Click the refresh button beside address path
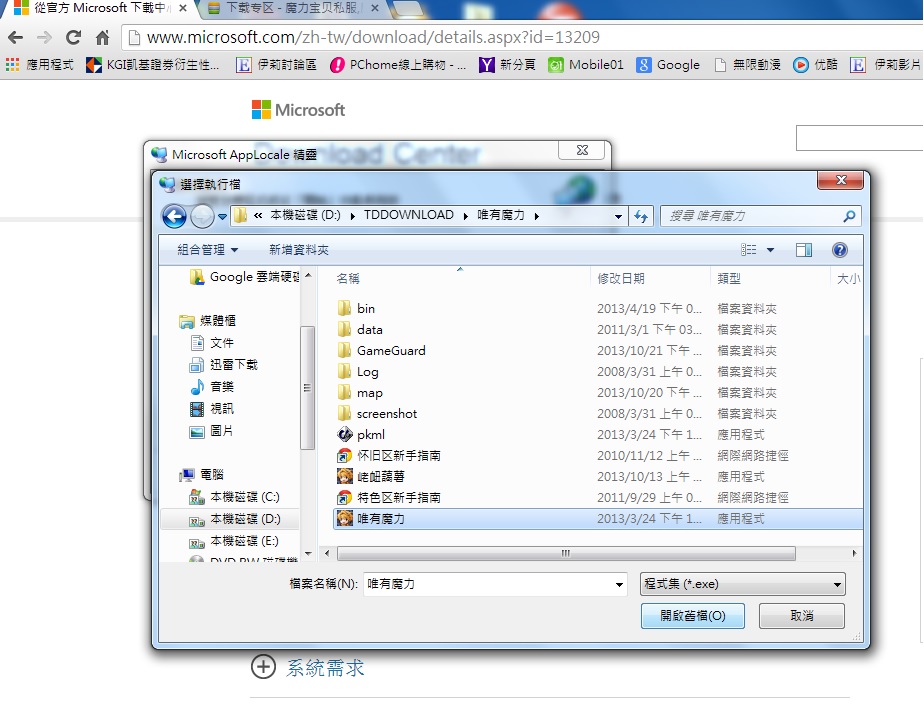Screen dimensions: 924x711 pos(641,215)
